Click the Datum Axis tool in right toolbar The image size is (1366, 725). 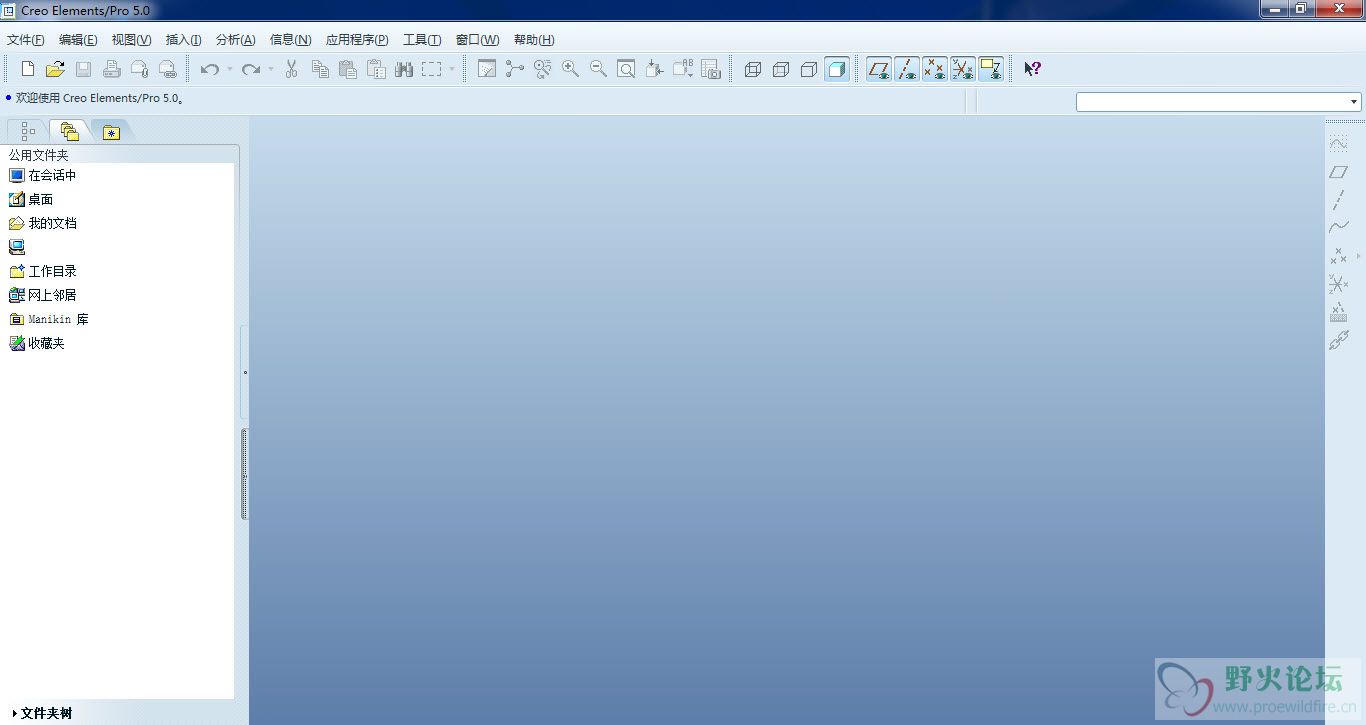1338,200
